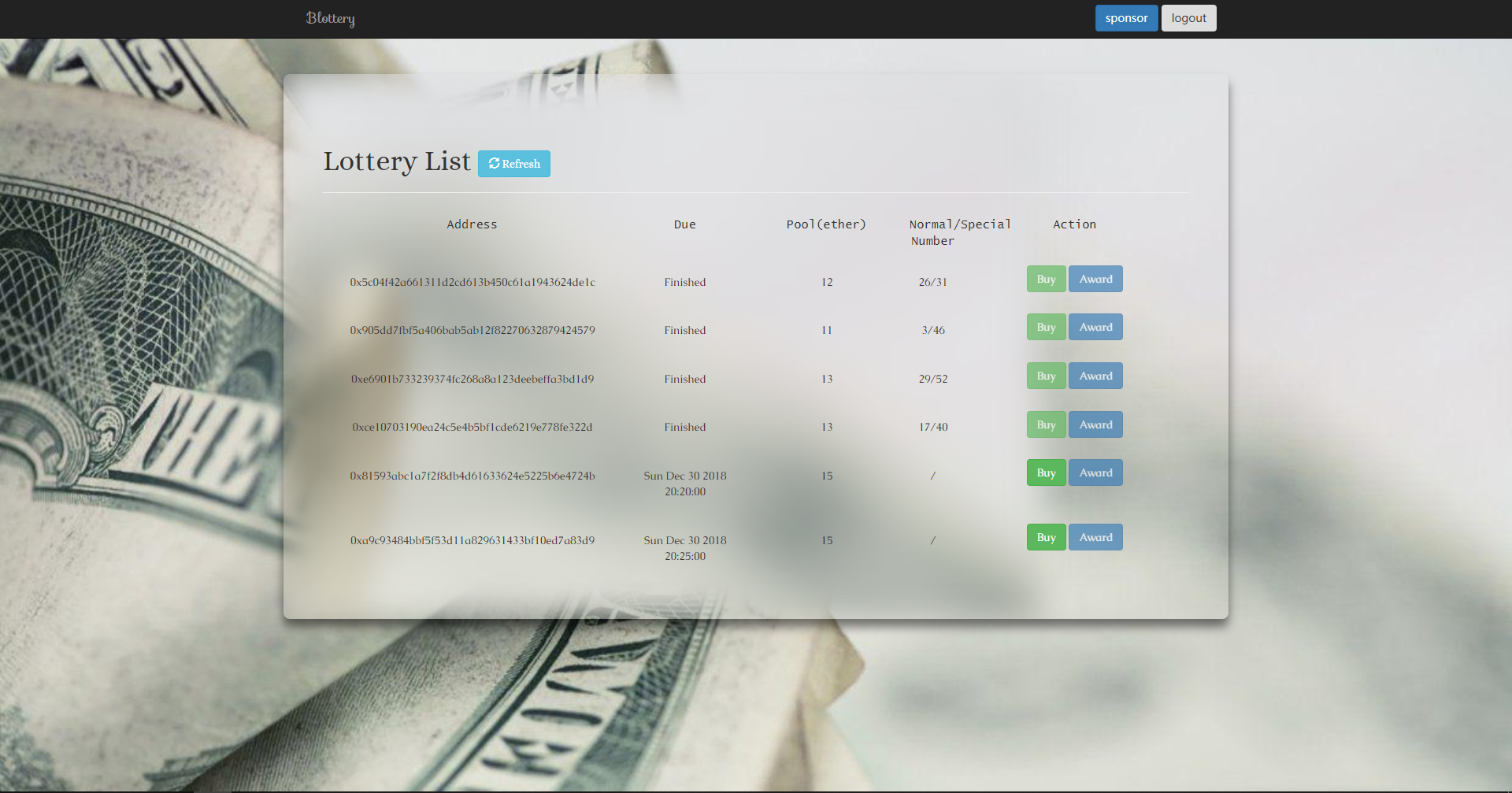The width and height of the screenshot is (1512, 793).
Task: Click Buy in the 0x905dd7fbf5a406 row
Action: click(1045, 327)
